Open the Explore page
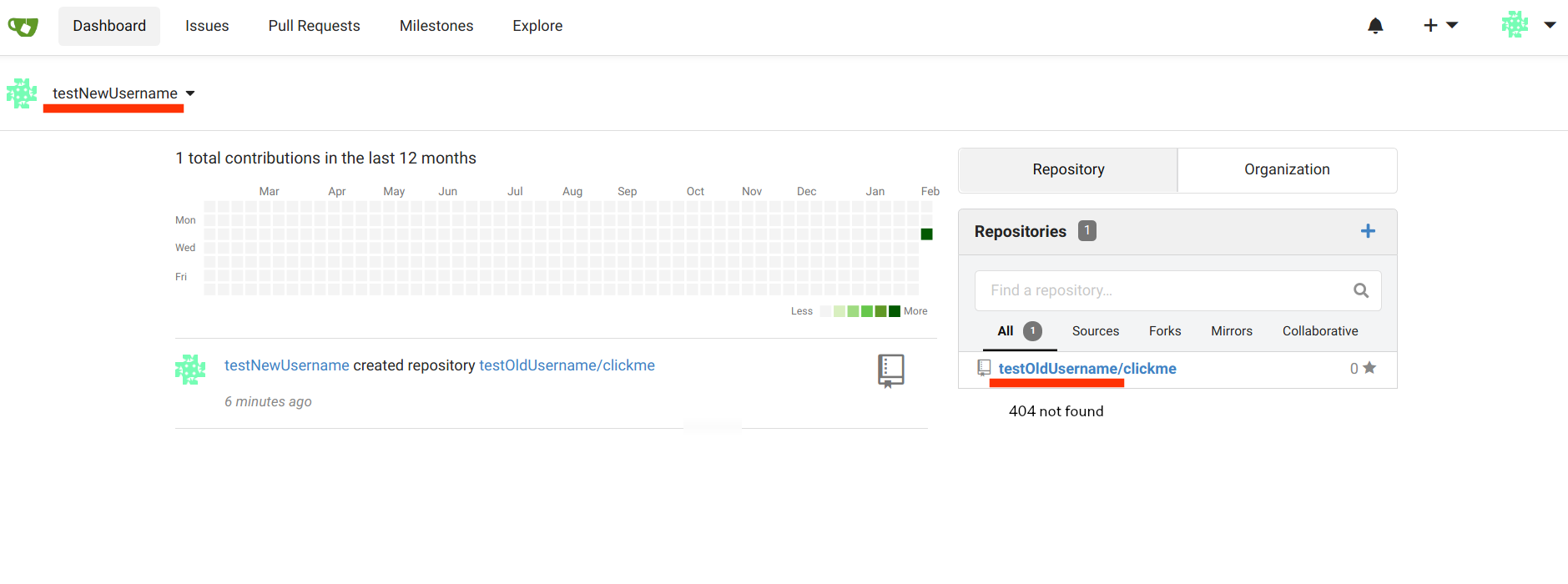1568x584 pixels. pos(537,26)
